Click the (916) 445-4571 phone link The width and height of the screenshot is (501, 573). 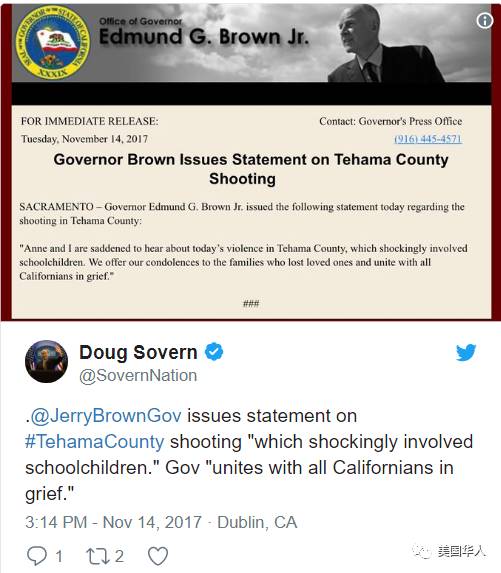click(428, 139)
